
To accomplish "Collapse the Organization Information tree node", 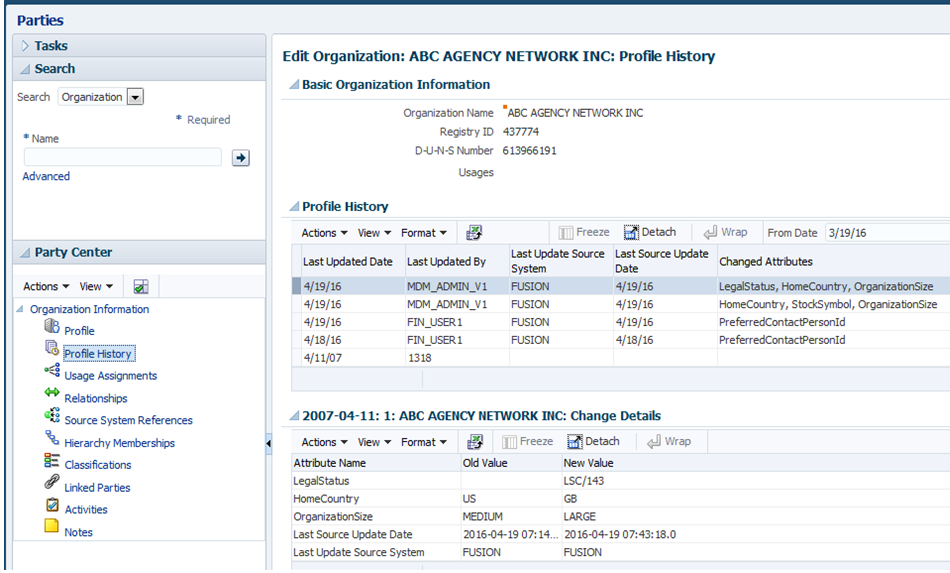I will pyautogui.click(x=22, y=309).
